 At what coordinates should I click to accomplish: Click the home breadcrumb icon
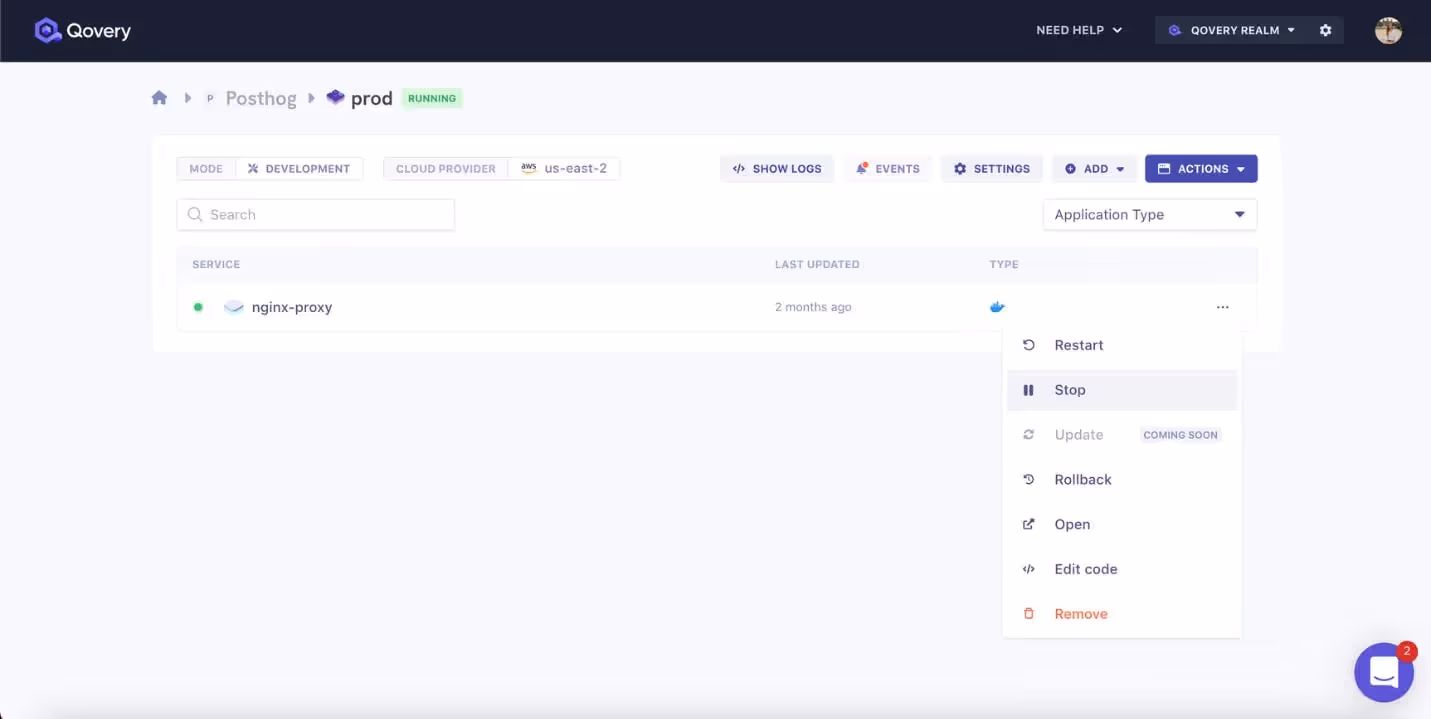pos(159,97)
